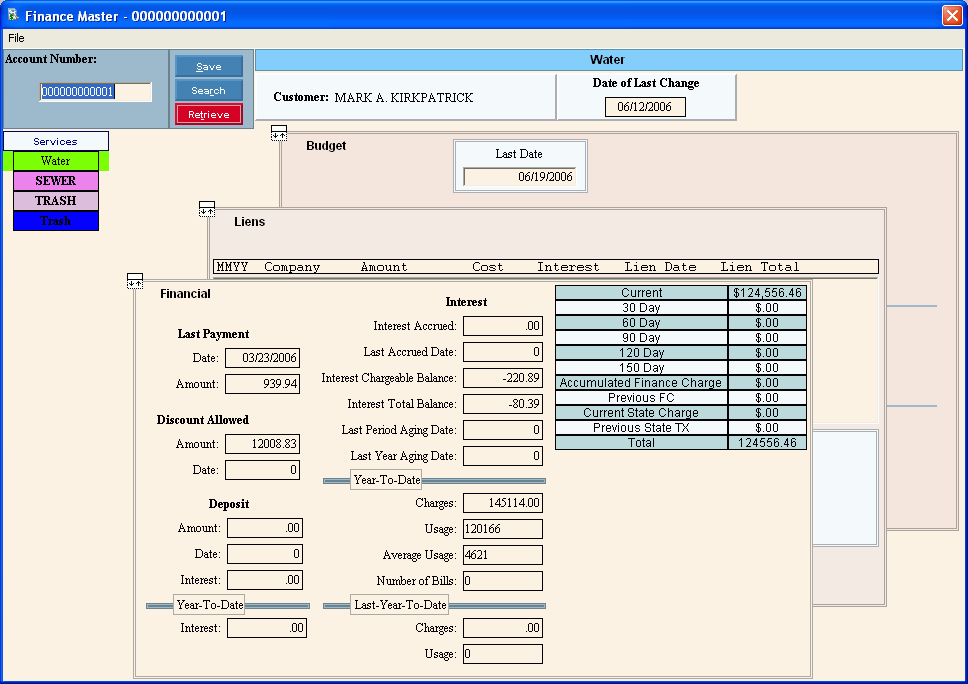Click the 60 Day row label

tap(641, 323)
